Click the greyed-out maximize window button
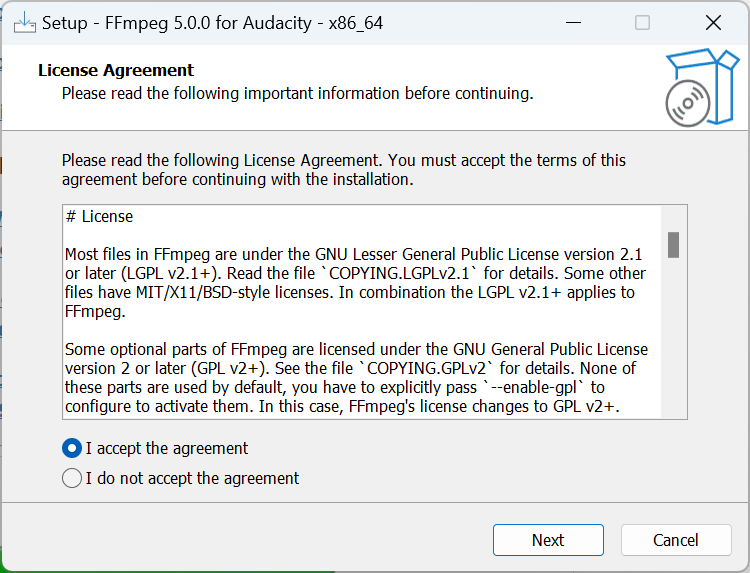Image resolution: width=750 pixels, height=573 pixels. (642, 22)
